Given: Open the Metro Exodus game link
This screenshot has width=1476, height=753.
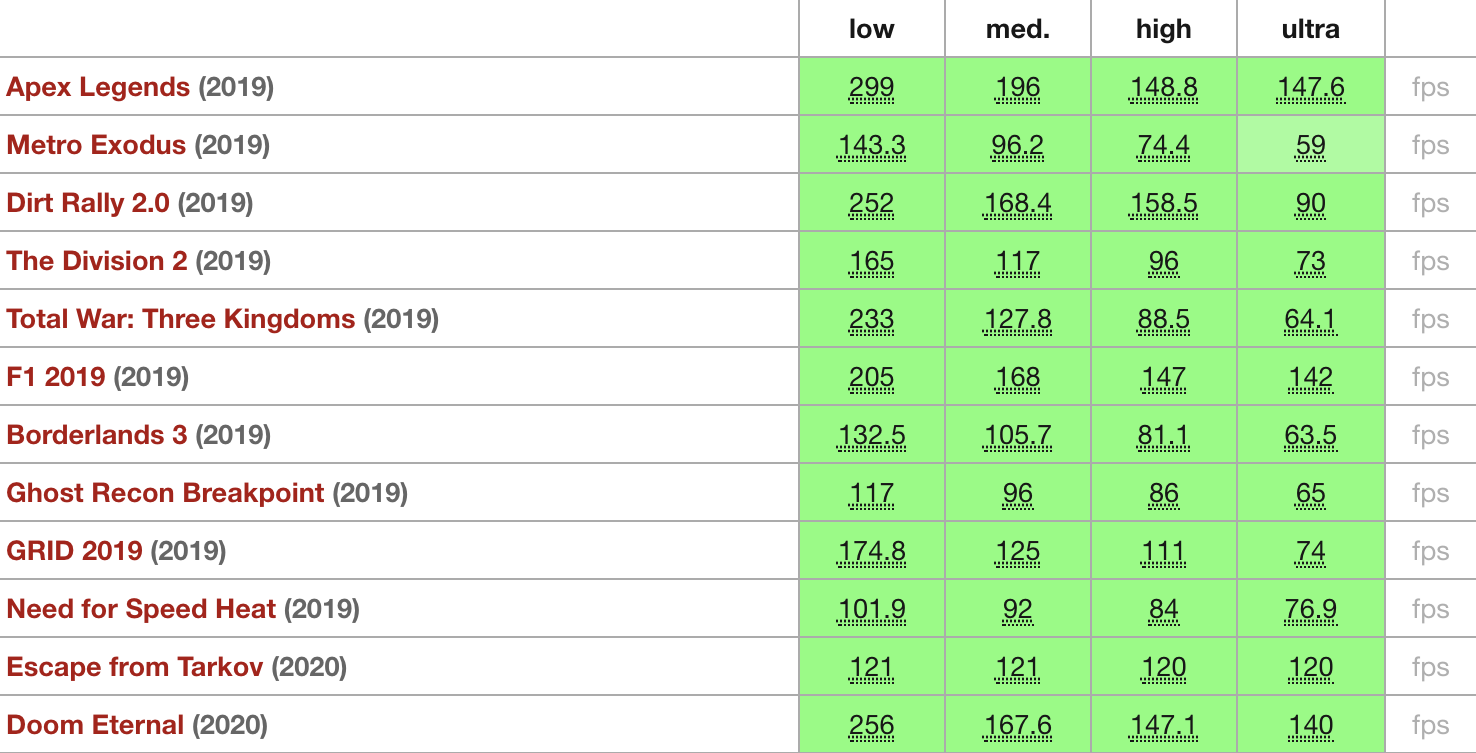Looking at the screenshot, I should [96, 145].
